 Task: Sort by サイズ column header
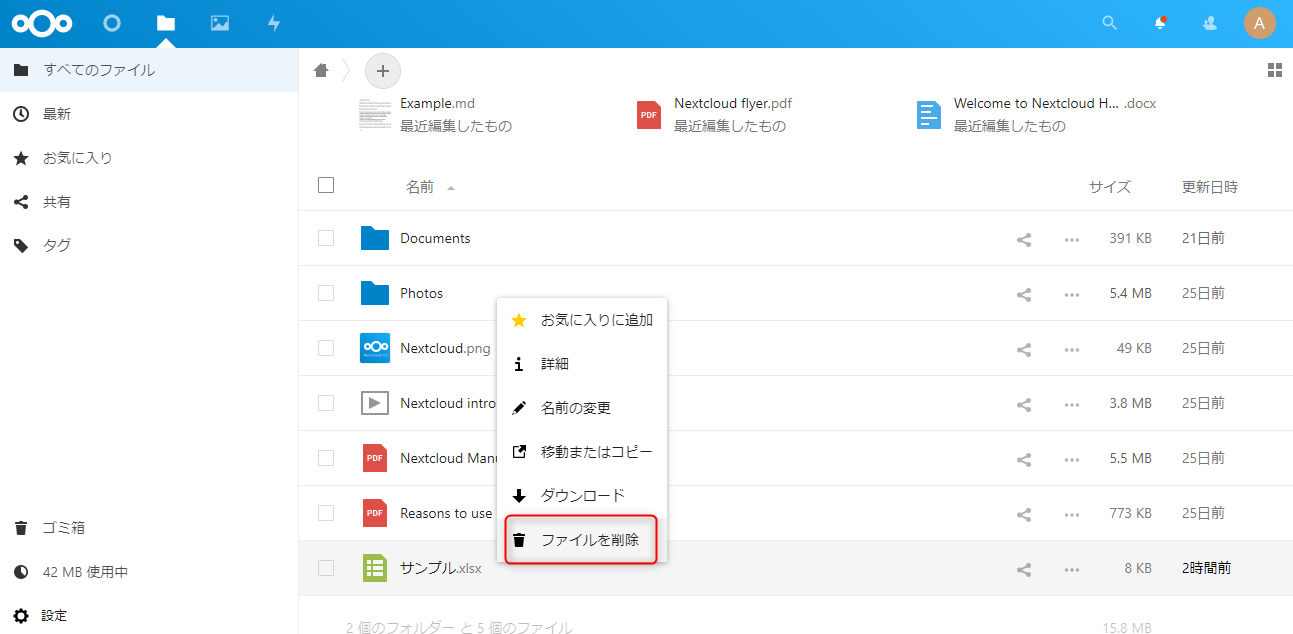pos(1110,187)
